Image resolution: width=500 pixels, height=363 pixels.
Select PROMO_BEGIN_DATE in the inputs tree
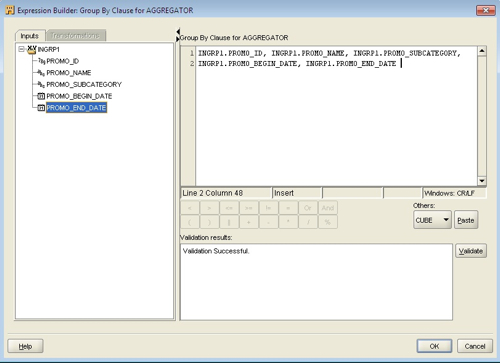79,96
